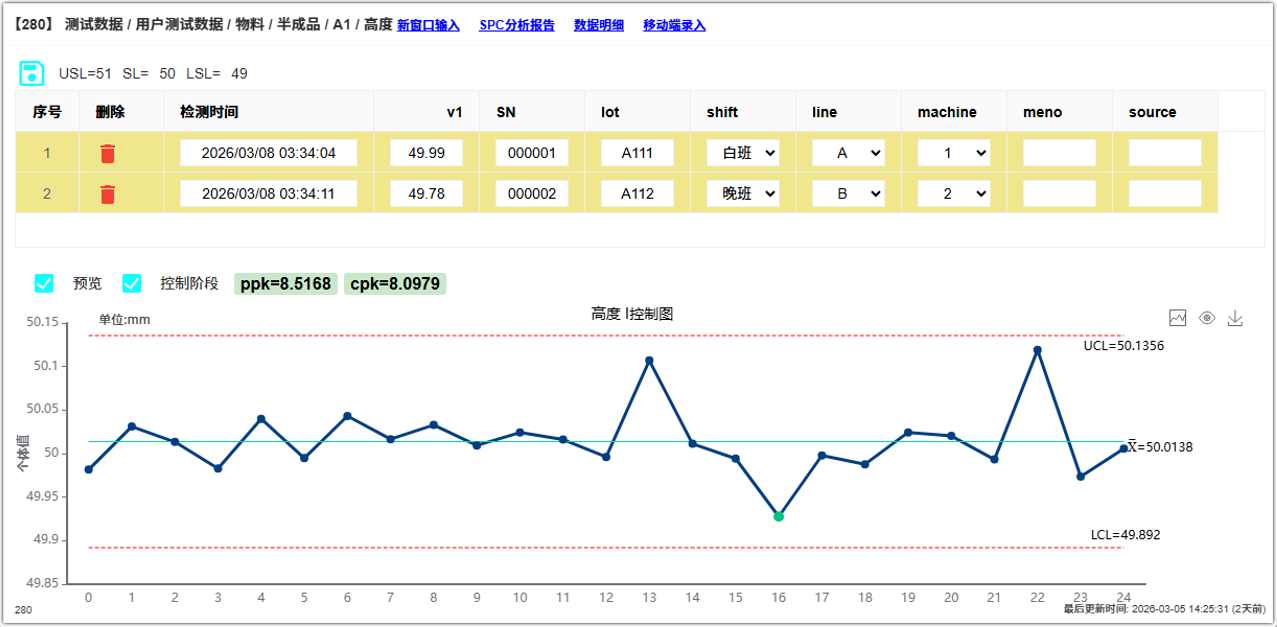This screenshot has height=627, width=1277.
Task: Click the ppk=8.5168 badge
Action: point(286,284)
